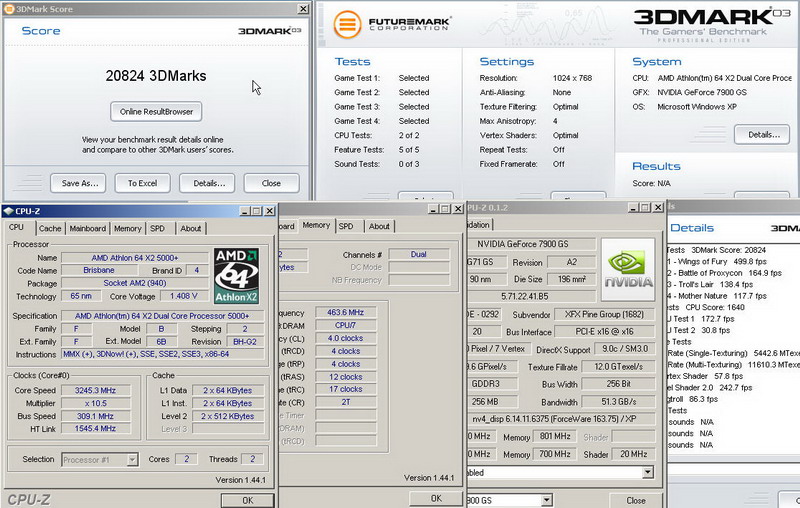
Task: Select the SPD tab in front CPU-Z
Action: 158,228
